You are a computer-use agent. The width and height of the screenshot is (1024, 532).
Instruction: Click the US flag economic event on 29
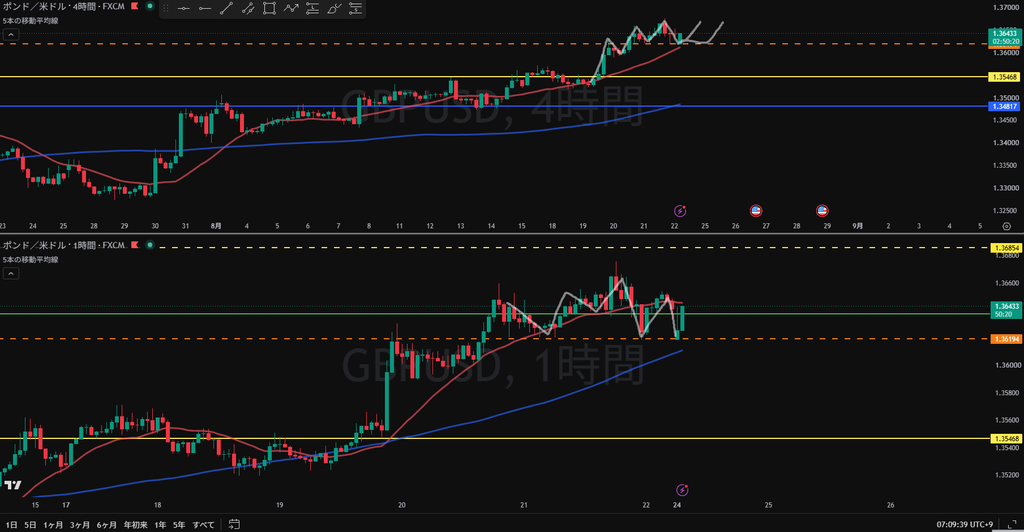click(822, 211)
